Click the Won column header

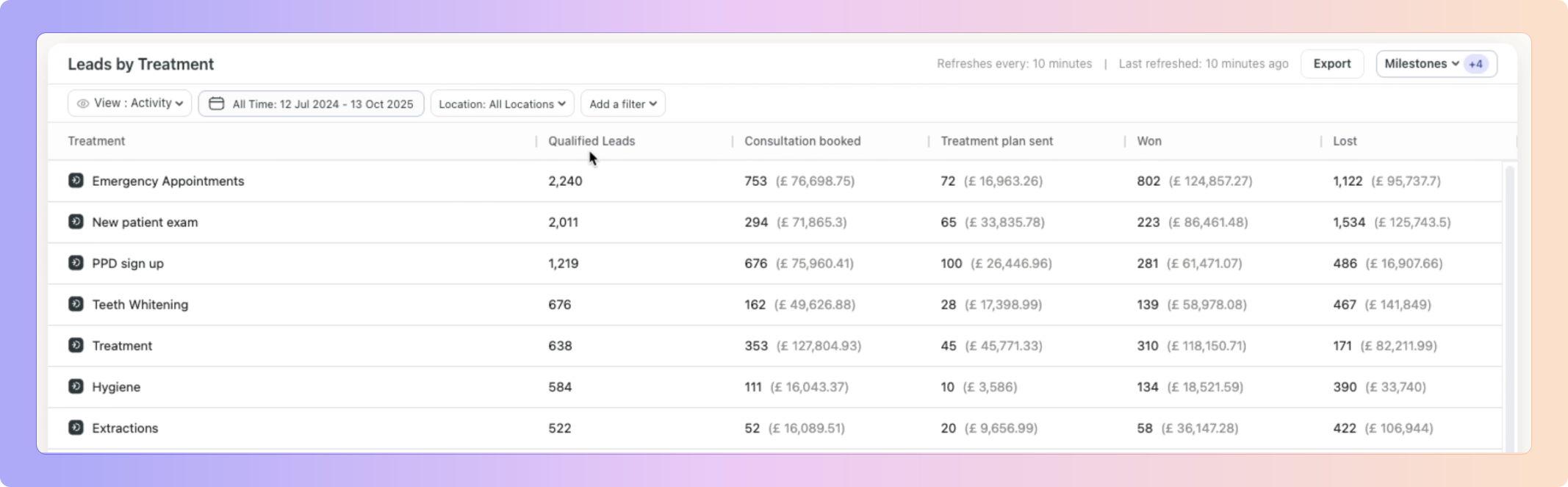tap(1149, 141)
